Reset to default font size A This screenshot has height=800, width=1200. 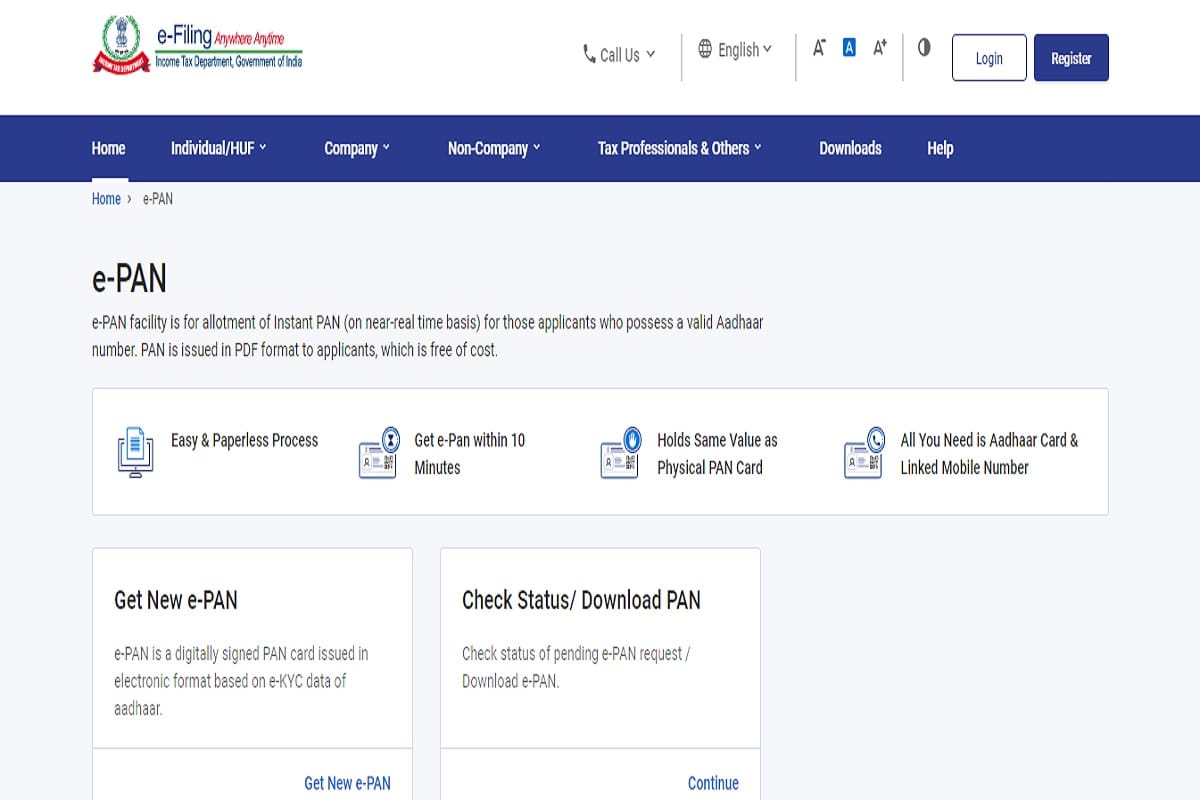coord(849,47)
